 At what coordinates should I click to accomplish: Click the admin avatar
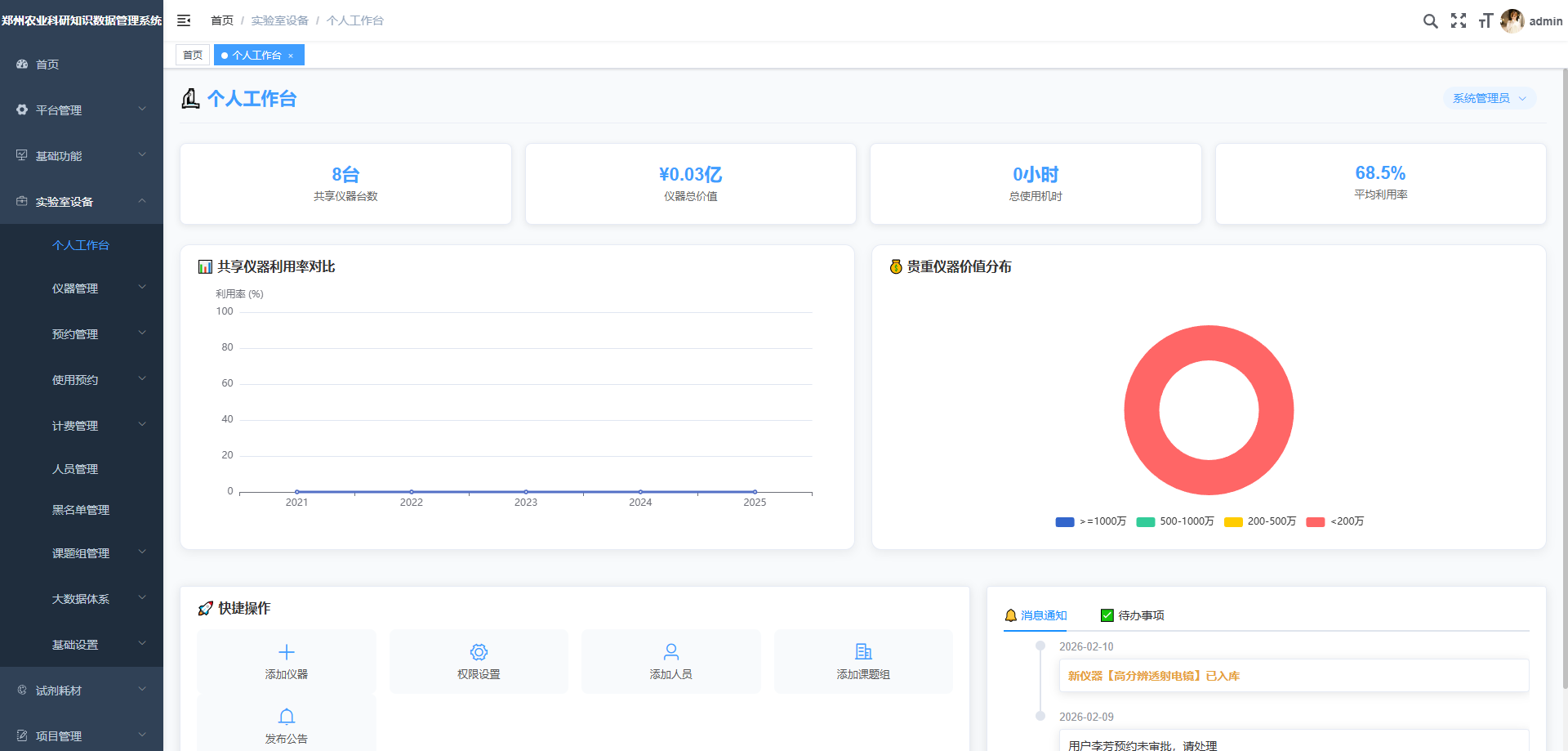tap(1512, 20)
